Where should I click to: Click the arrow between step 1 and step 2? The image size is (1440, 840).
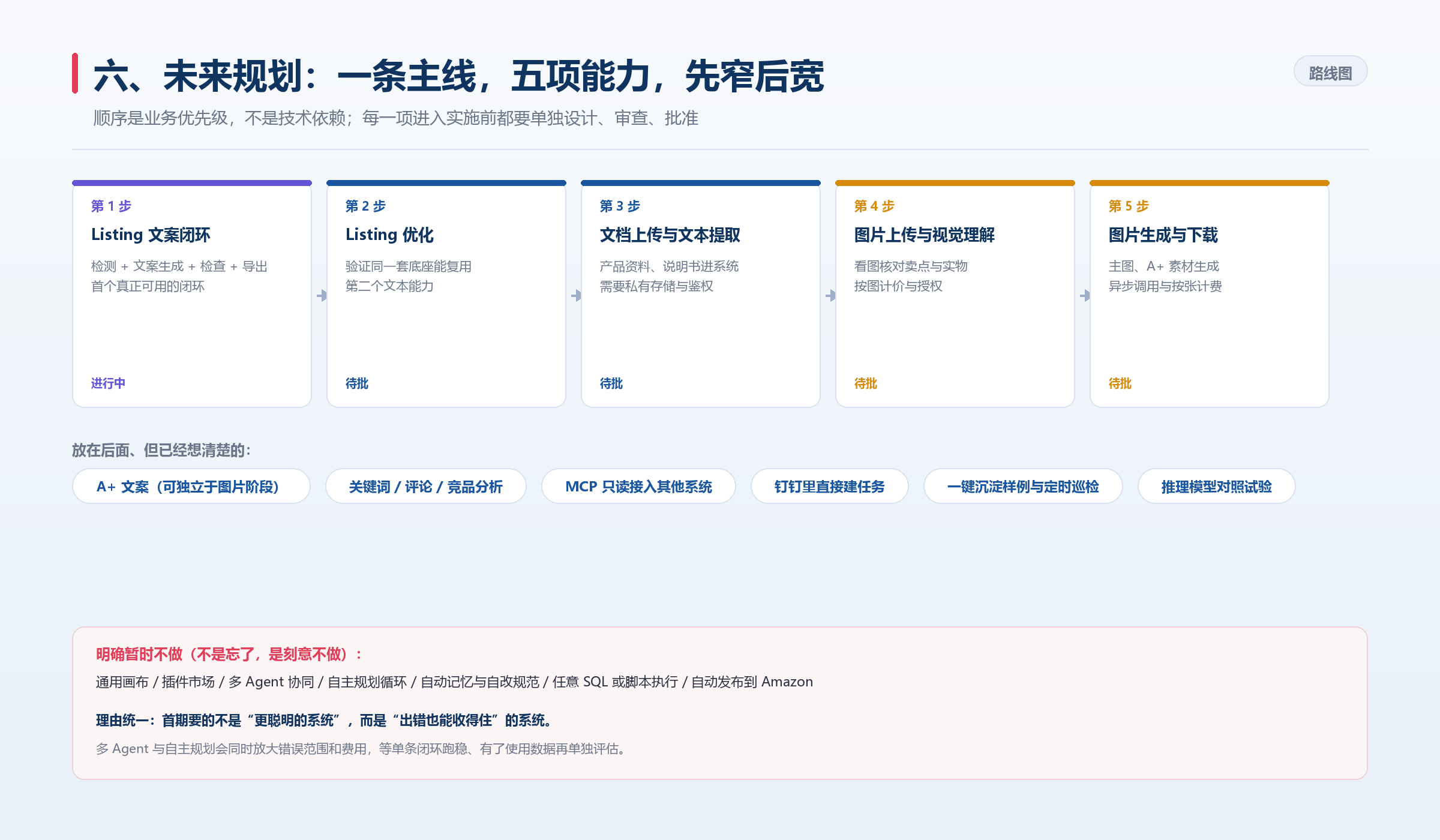tap(322, 295)
